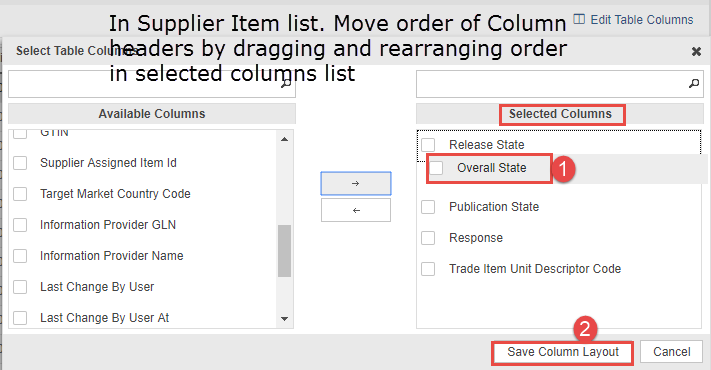Click search magnifier in Available Columns field
Screen dimensions: 711x370
[286, 83]
